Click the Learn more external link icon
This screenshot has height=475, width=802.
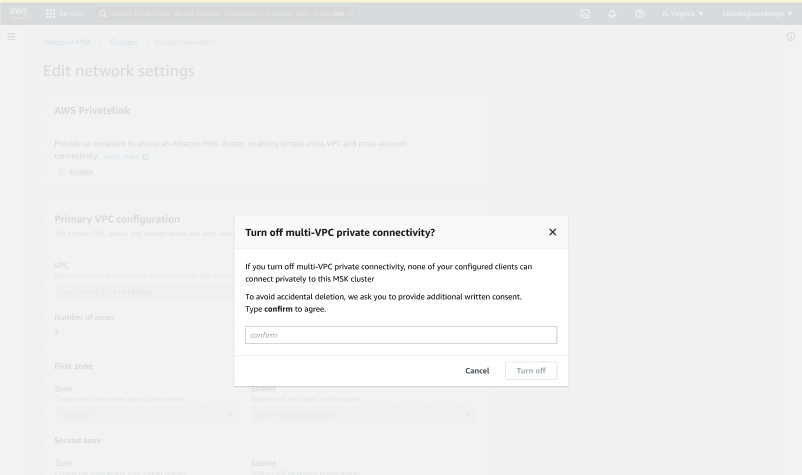pos(146,157)
